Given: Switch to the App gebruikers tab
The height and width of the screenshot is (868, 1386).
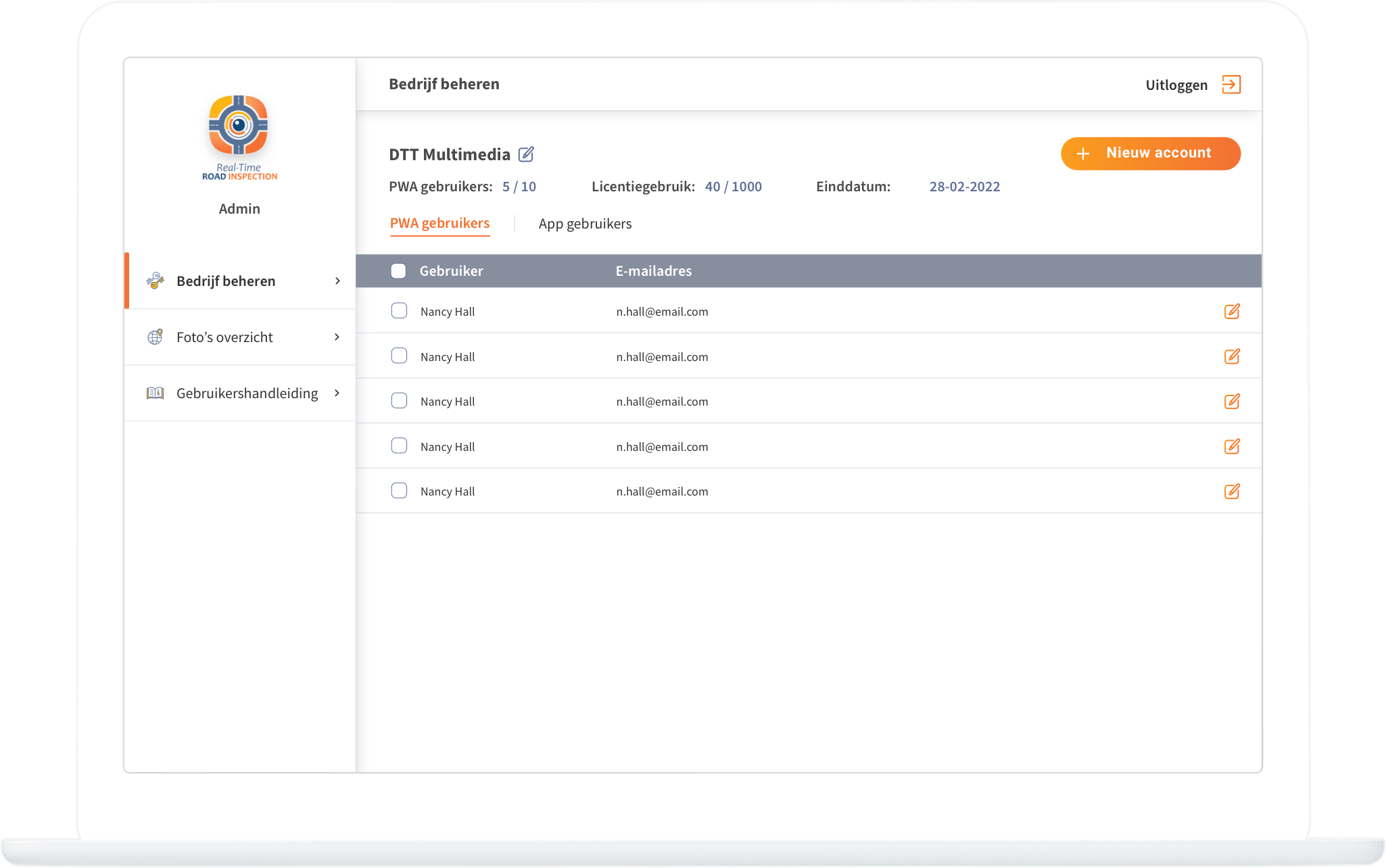Looking at the screenshot, I should coord(585,224).
